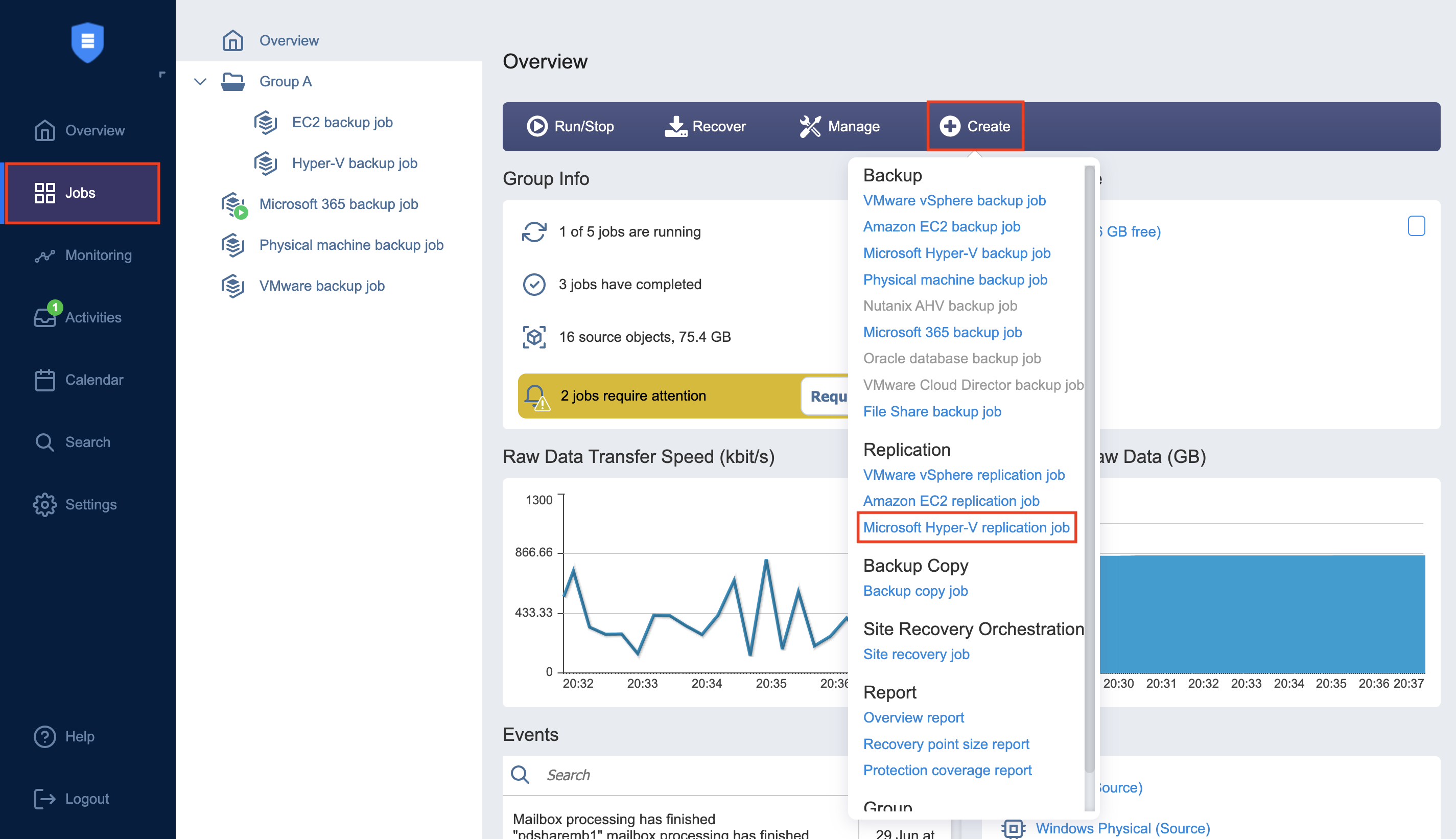The height and width of the screenshot is (839, 1456).
Task: Click the Logout icon
Action: pos(44,798)
